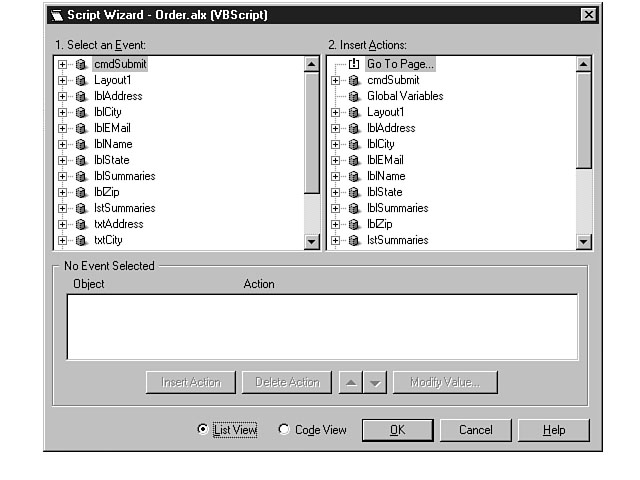Expand the txtAddress node in event list
The width and height of the screenshot is (640, 480).
[63, 224]
